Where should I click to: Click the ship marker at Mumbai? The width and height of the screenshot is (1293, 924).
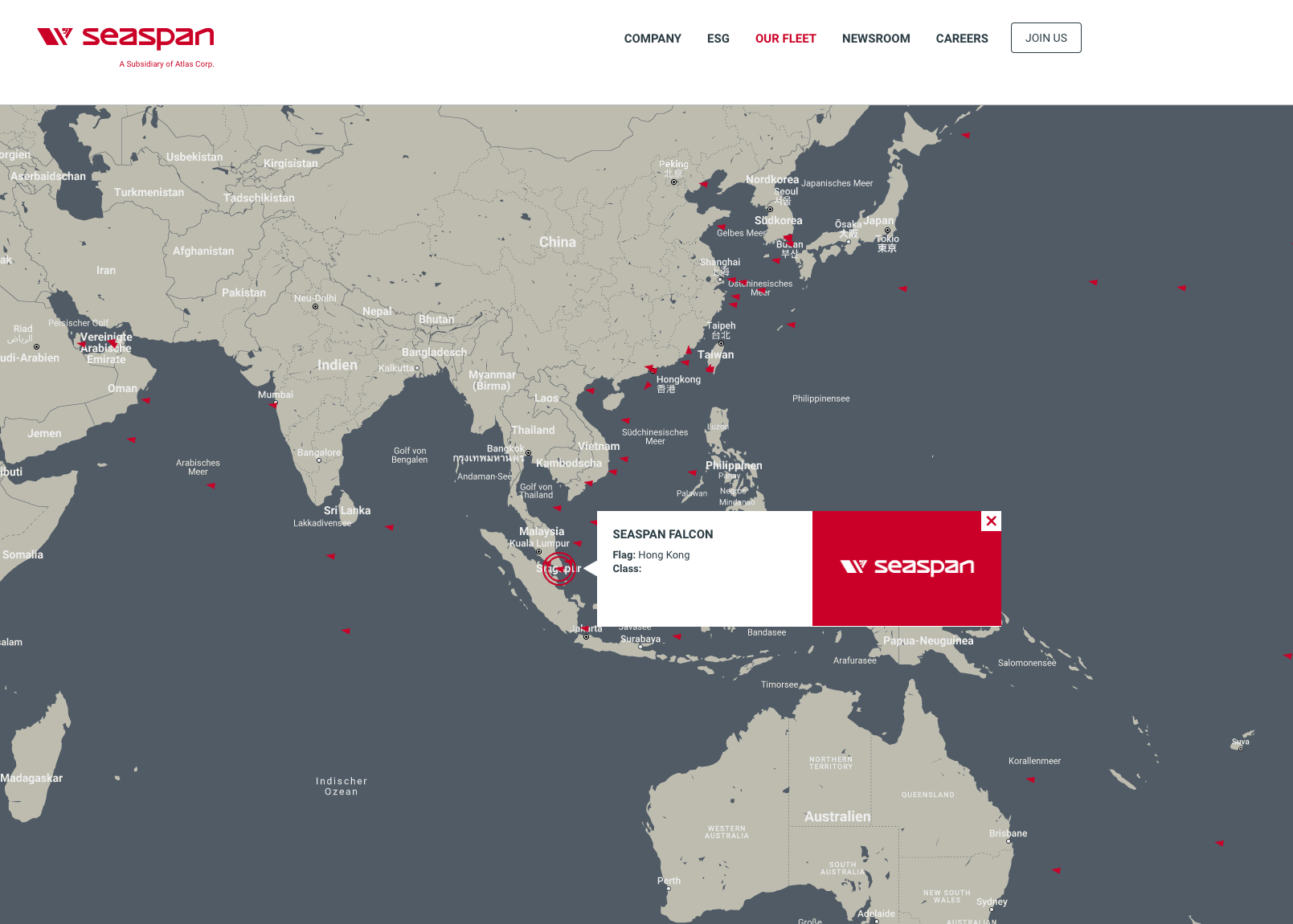coord(274,406)
